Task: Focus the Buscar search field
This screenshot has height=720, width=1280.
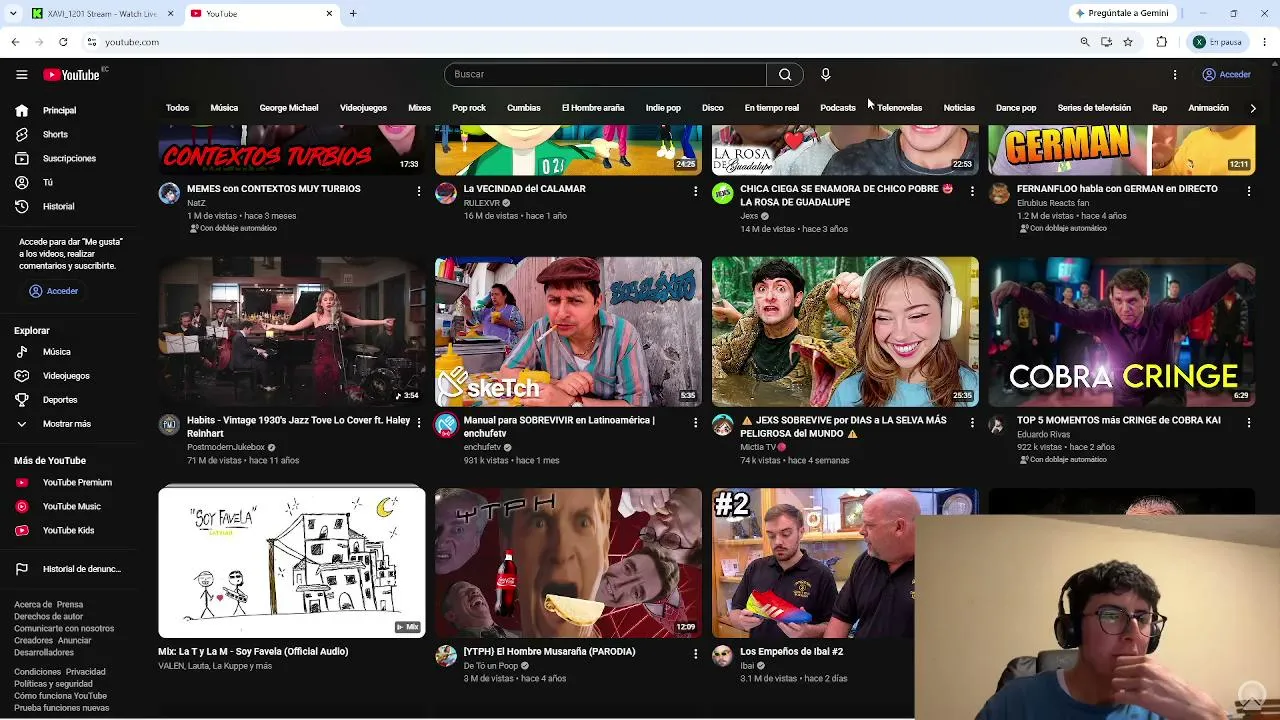Action: 605,74
